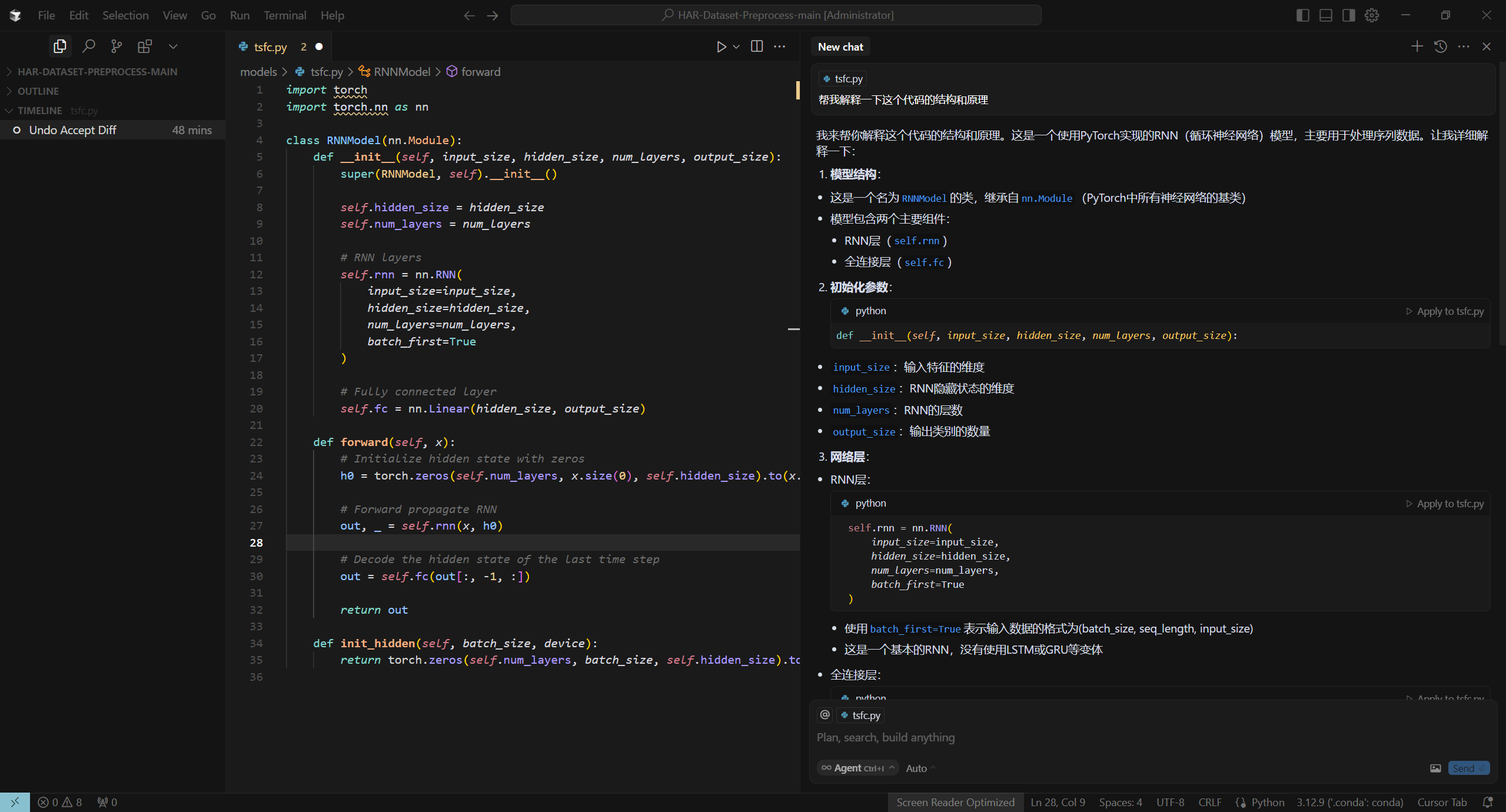The width and height of the screenshot is (1506, 812).
Task: Select the tsfc.py editor tab
Action: (270, 47)
